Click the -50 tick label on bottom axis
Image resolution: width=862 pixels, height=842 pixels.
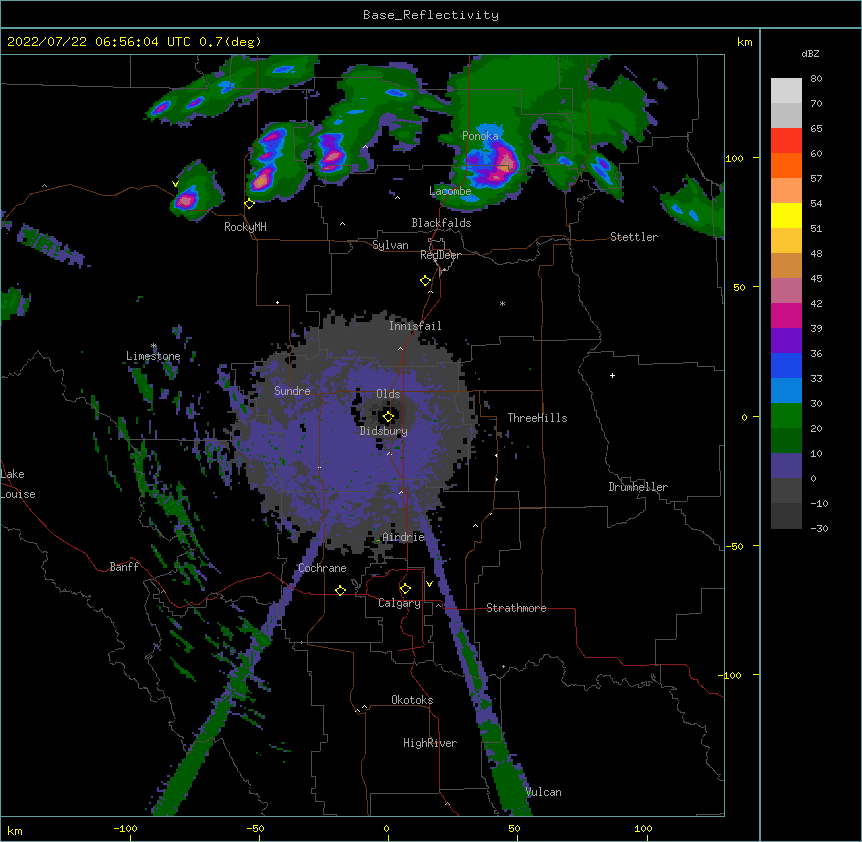pos(255,828)
